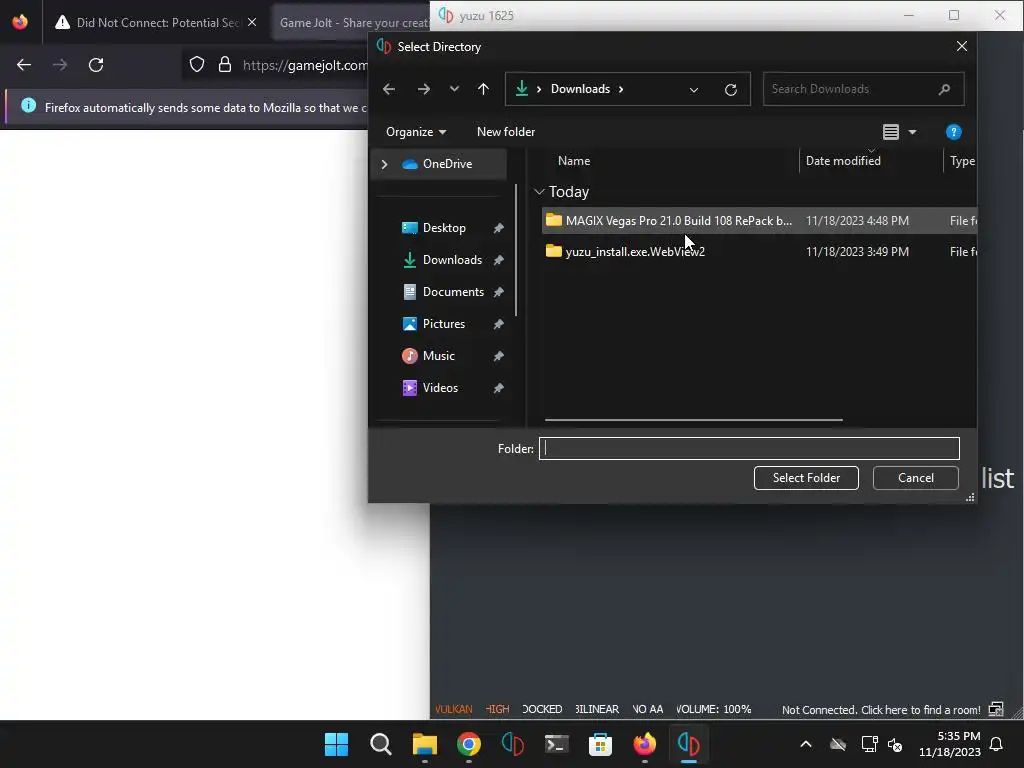The height and width of the screenshot is (768, 1024).
Task: Create a New folder
Action: pyautogui.click(x=505, y=132)
